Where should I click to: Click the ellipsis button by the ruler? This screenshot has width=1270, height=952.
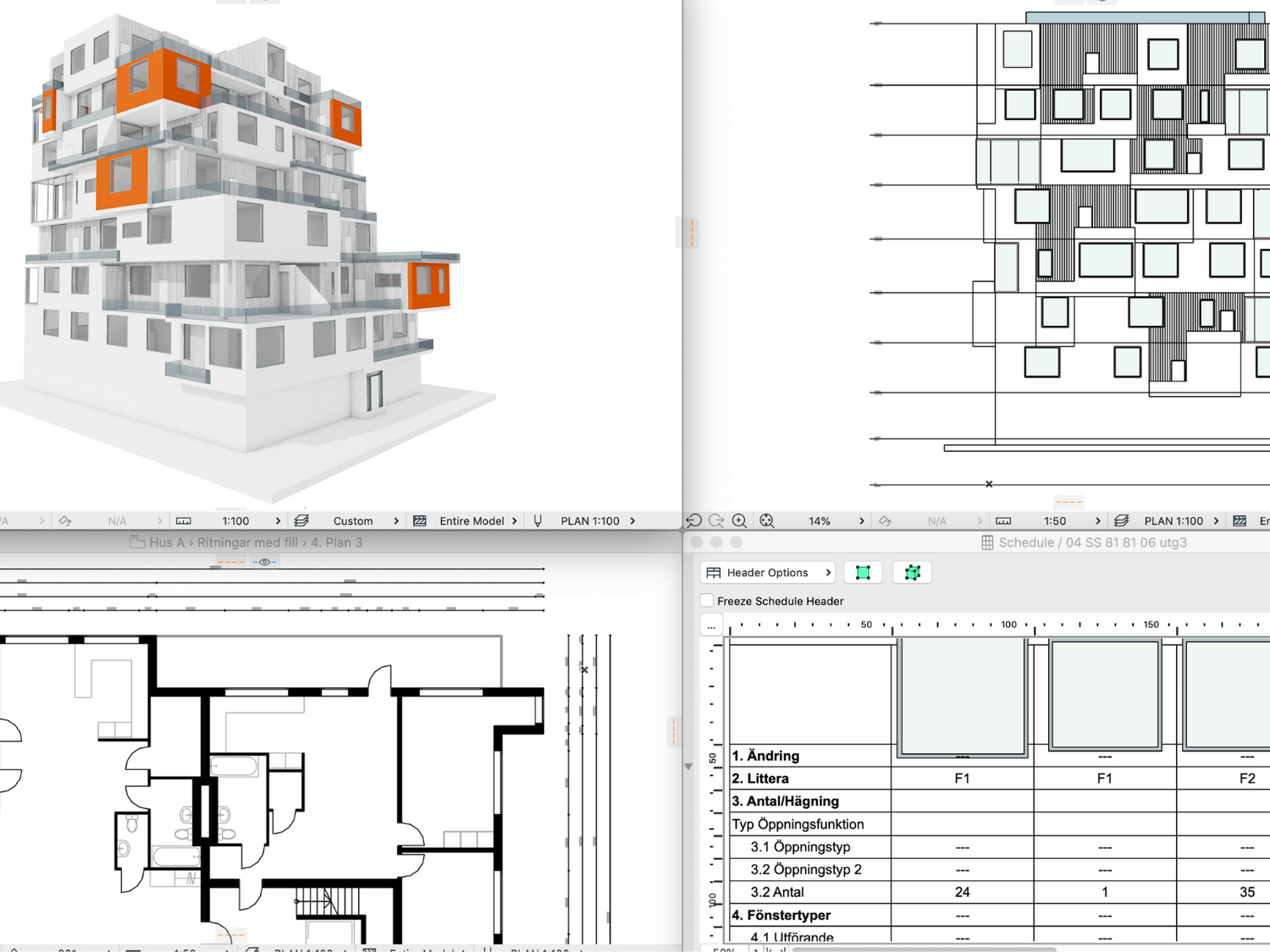coord(711,626)
